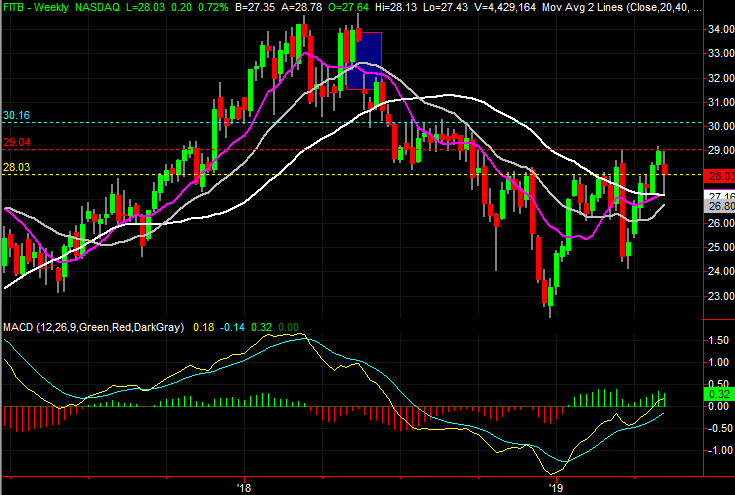Click the 34.00 price axis label
The image size is (735, 495).
[721, 30]
